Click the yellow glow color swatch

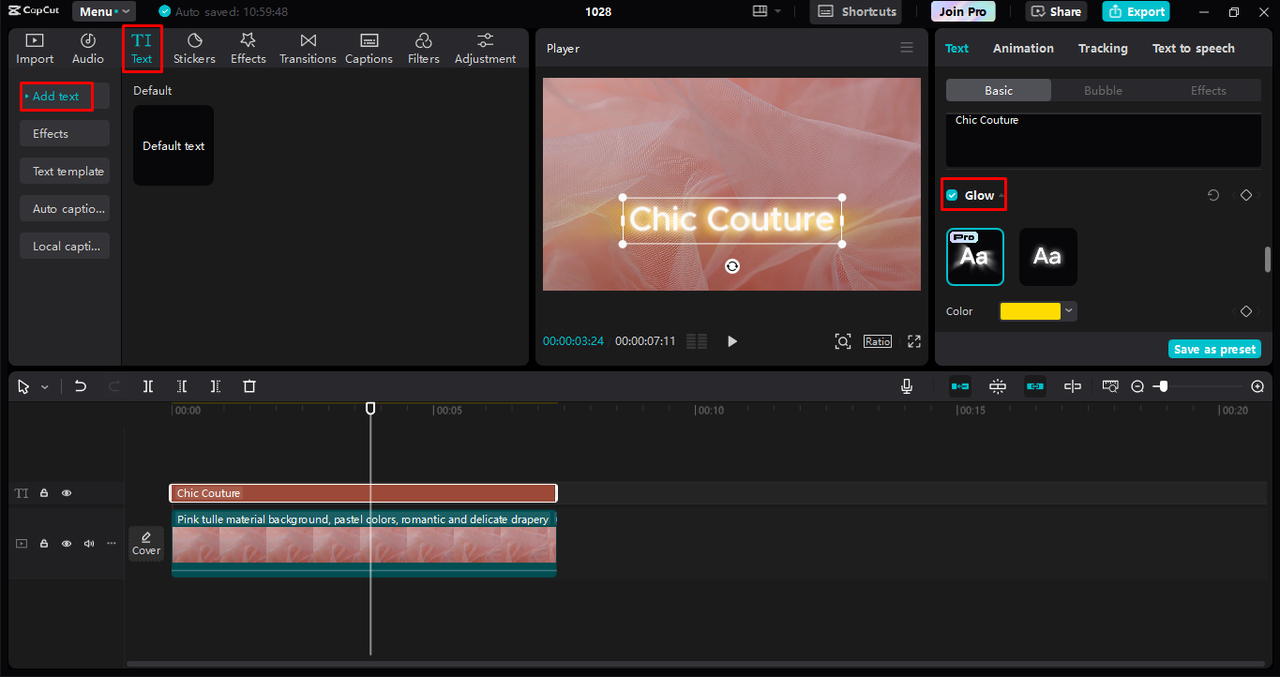(x=1030, y=311)
